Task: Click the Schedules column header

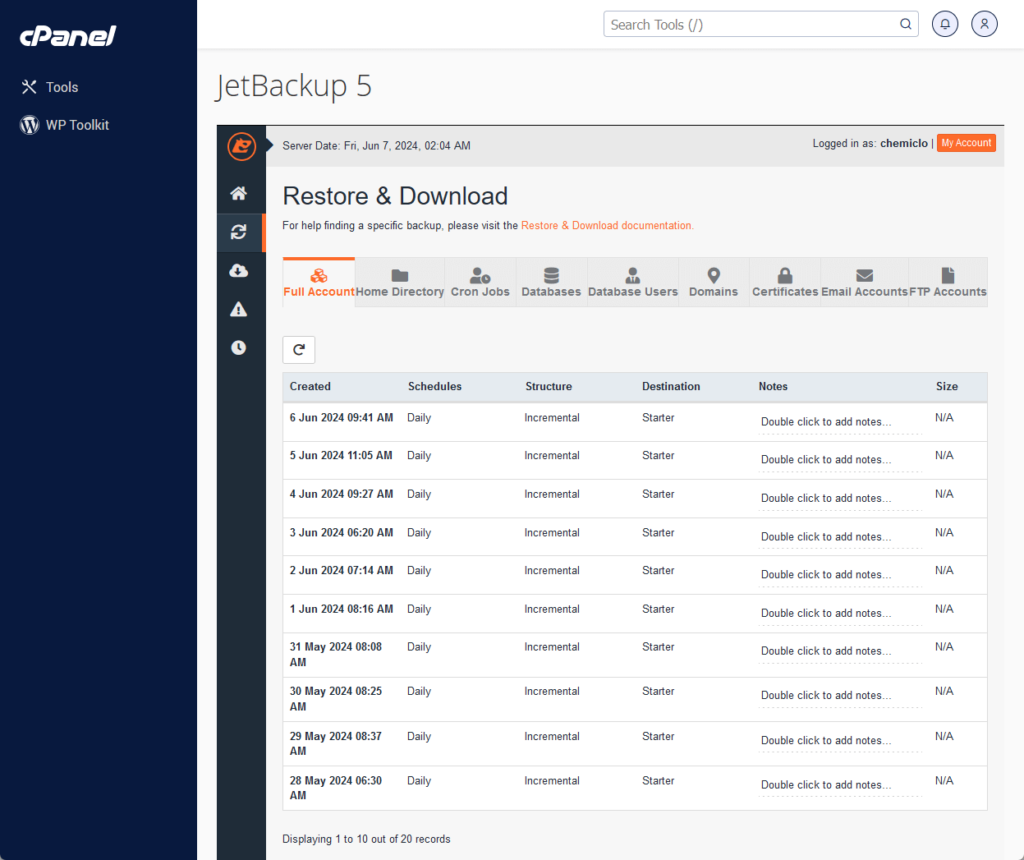Action: 435,387
